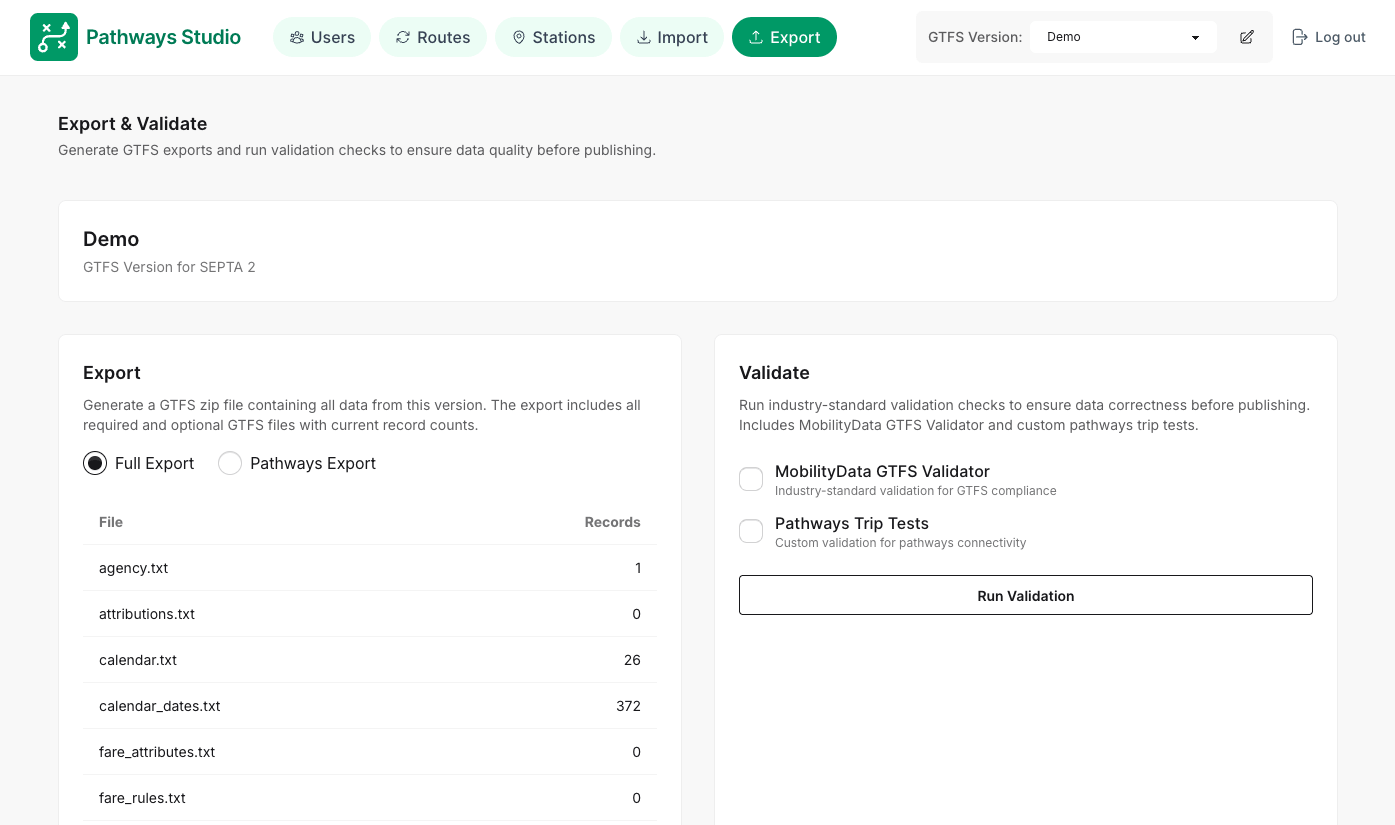This screenshot has height=825, width=1395.
Task: Click the Export panel heading
Action: pyautogui.click(x=112, y=373)
